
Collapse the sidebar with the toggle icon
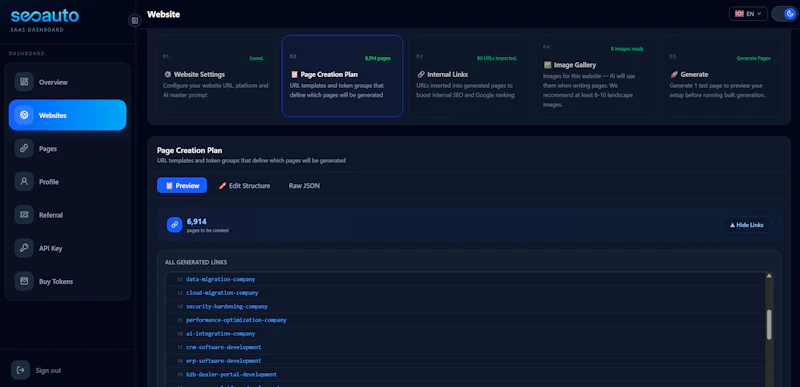[135, 20]
